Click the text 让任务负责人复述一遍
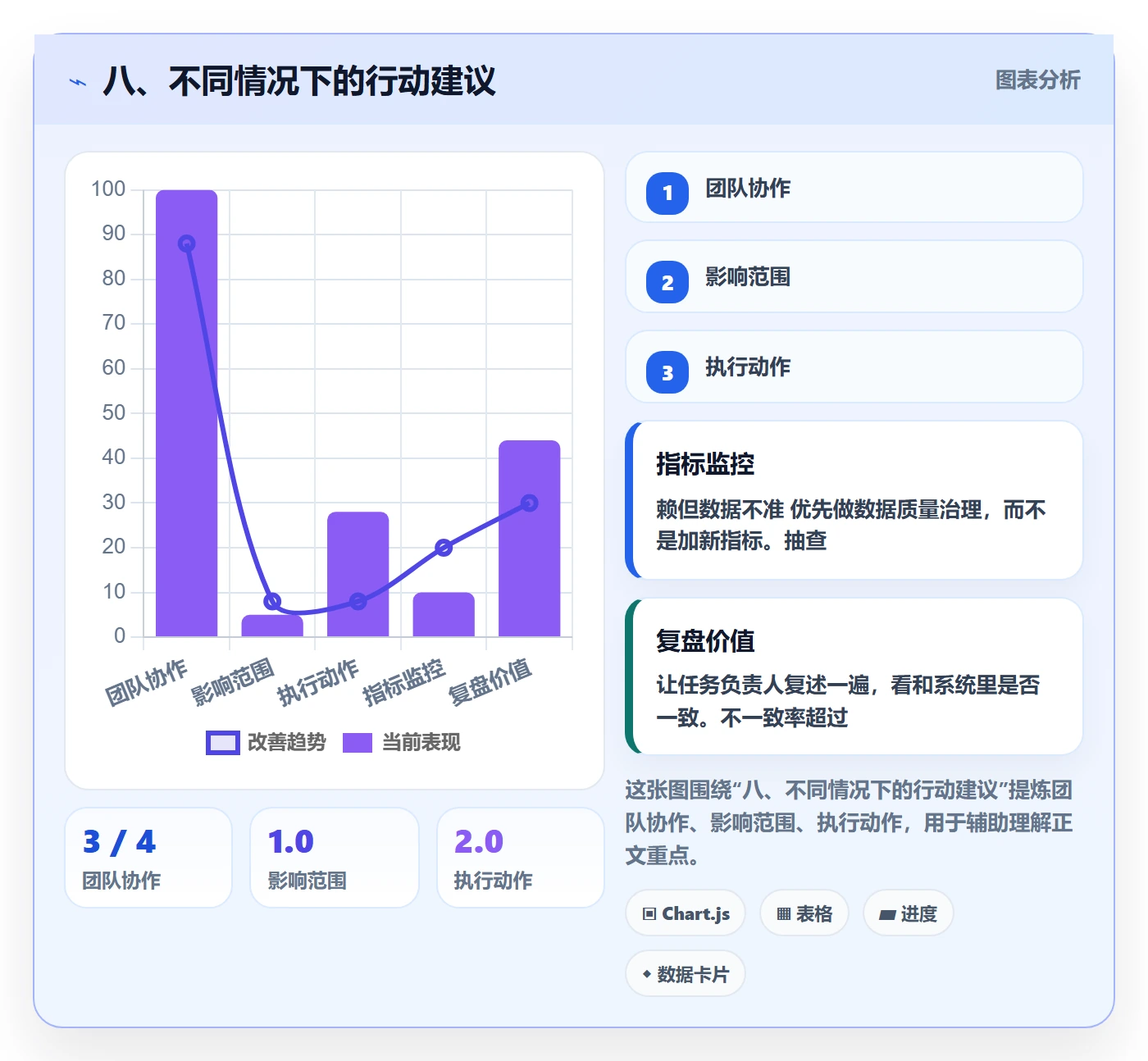Screen dimensions: 1148x1061 click(x=763, y=685)
